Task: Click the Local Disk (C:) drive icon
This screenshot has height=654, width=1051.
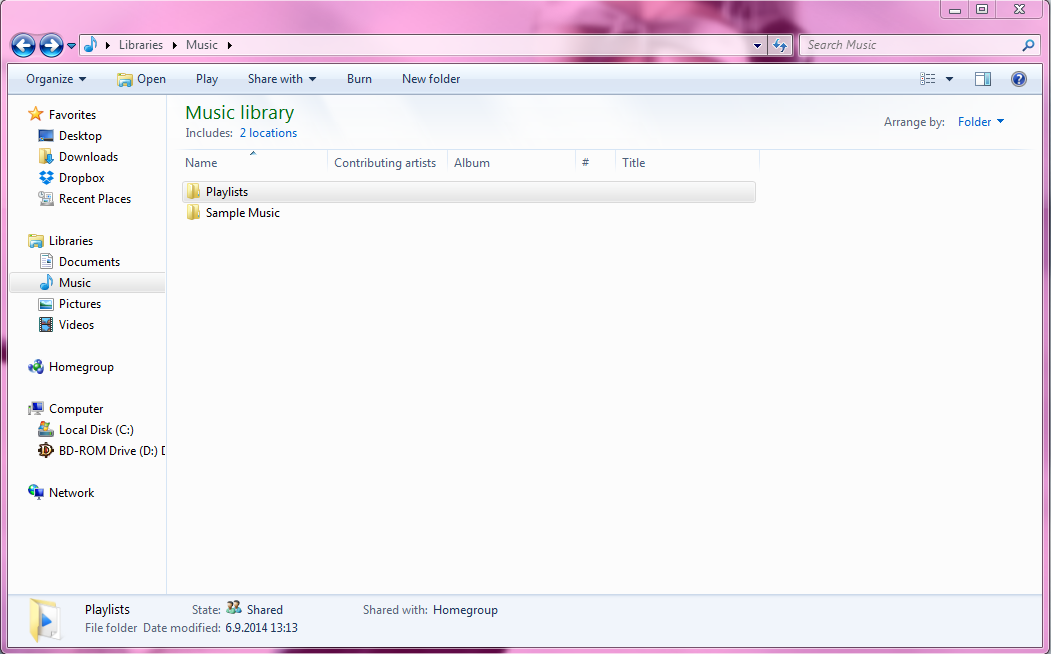Action: [x=46, y=430]
